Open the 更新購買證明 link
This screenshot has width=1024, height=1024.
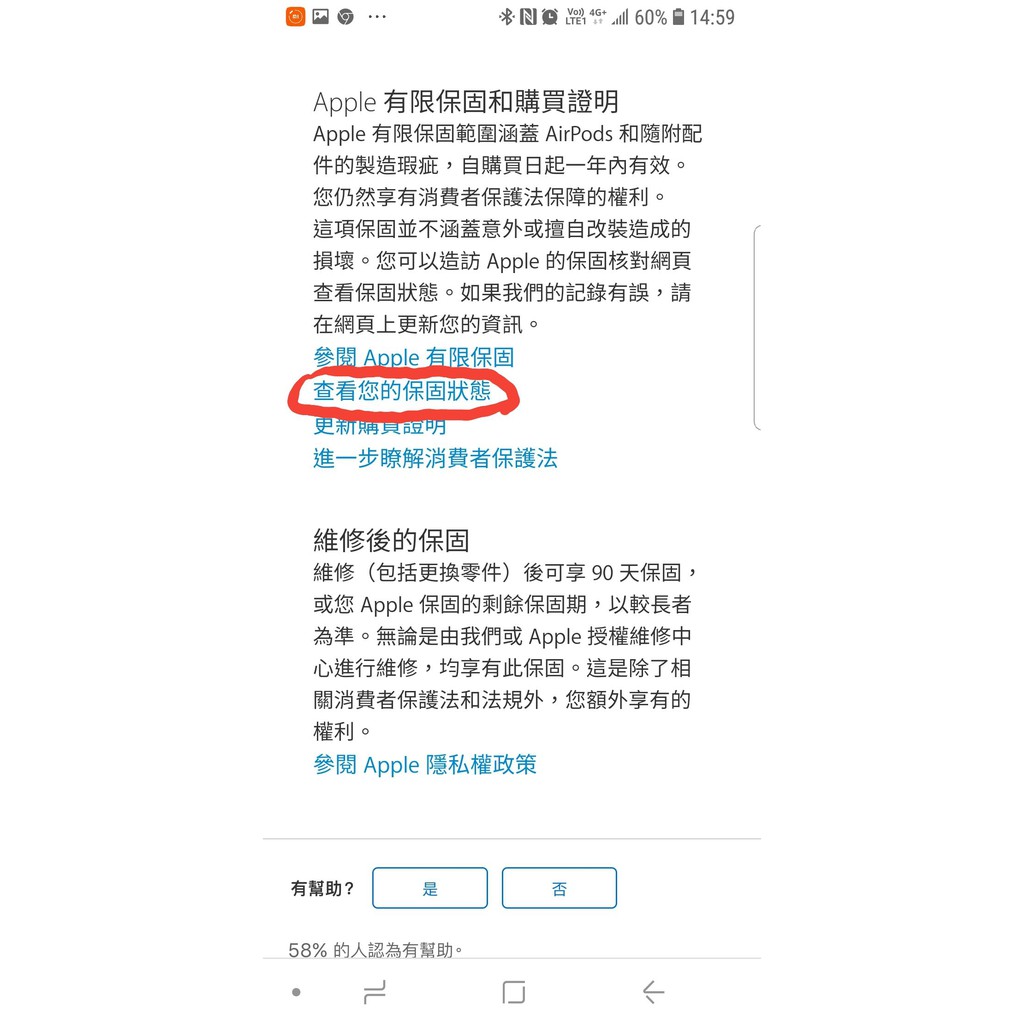point(380,426)
